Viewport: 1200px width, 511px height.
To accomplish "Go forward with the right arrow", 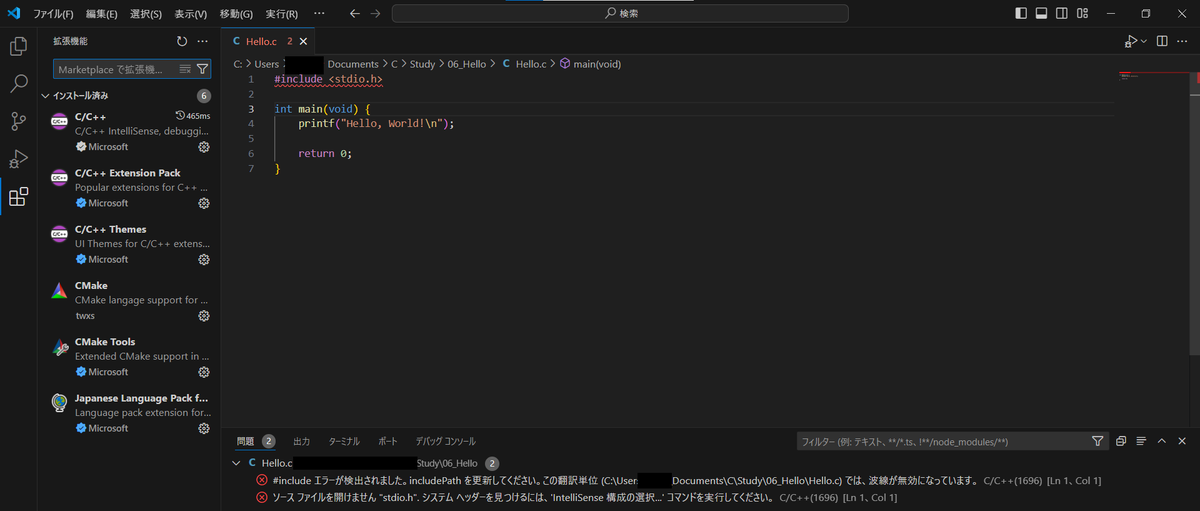I will [x=375, y=14].
